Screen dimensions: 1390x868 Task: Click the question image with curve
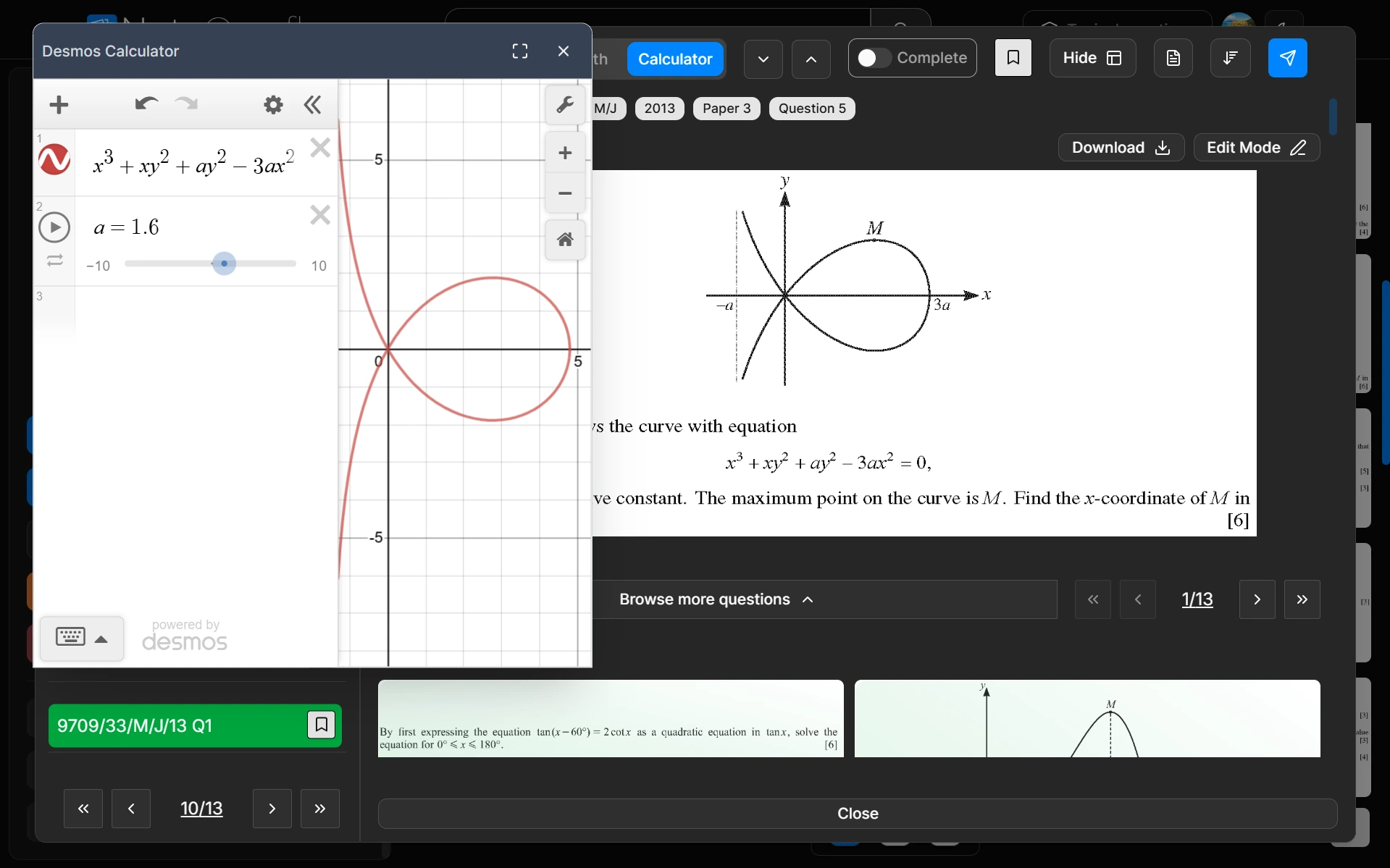(x=924, y=353)
